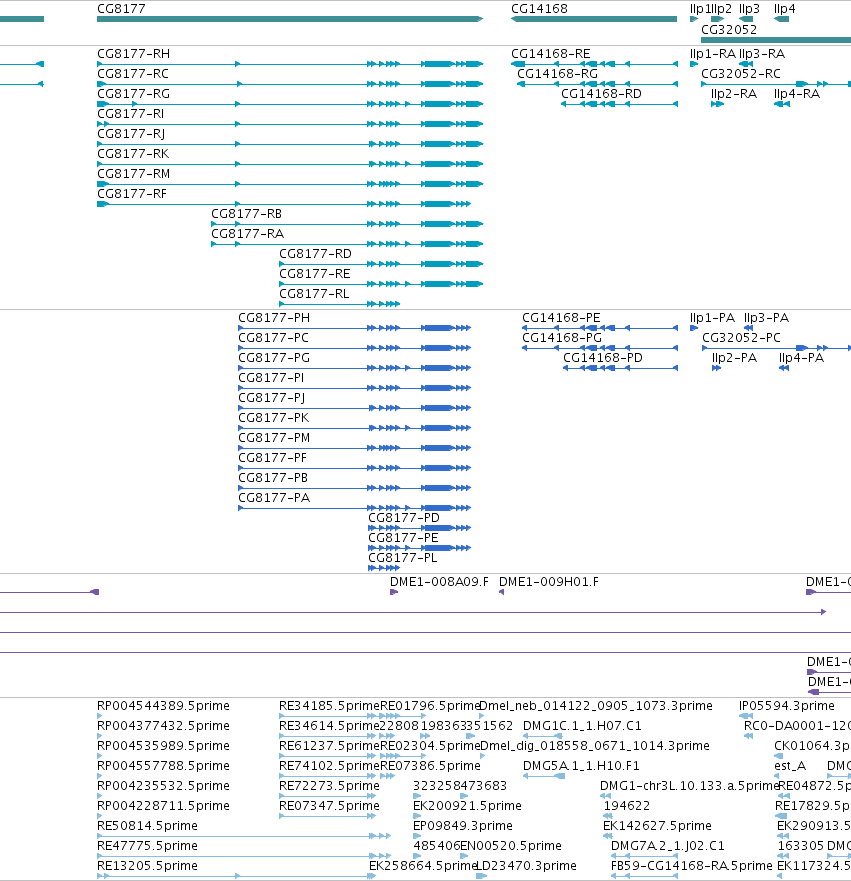Select protein CG8177-PD

pyautogui.click(x=404, y=518)
